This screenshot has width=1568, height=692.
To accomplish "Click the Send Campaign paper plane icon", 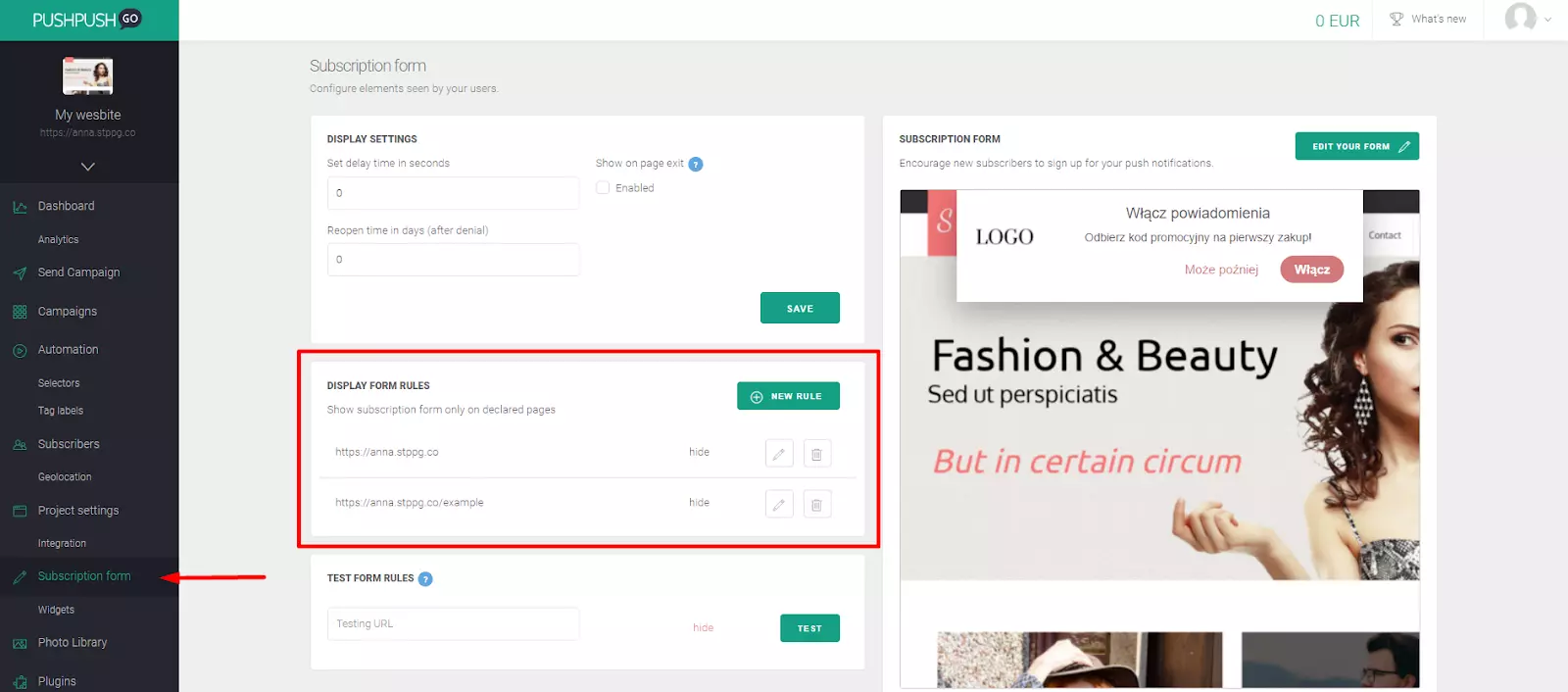I will [x=20, y=273].
